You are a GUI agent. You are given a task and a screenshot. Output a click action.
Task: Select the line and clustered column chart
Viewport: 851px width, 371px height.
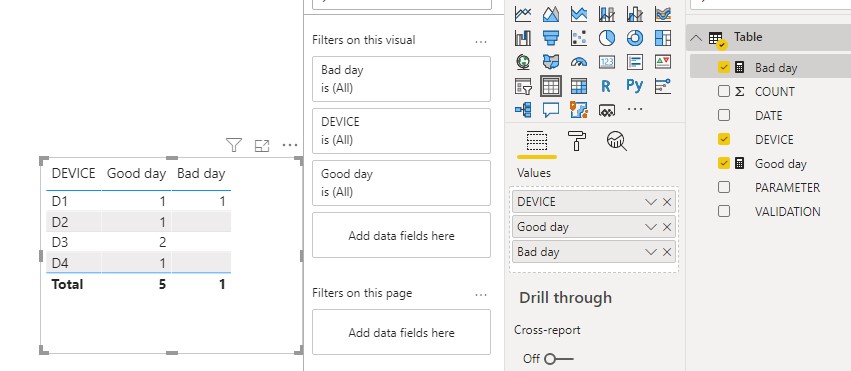coord(634,14)
